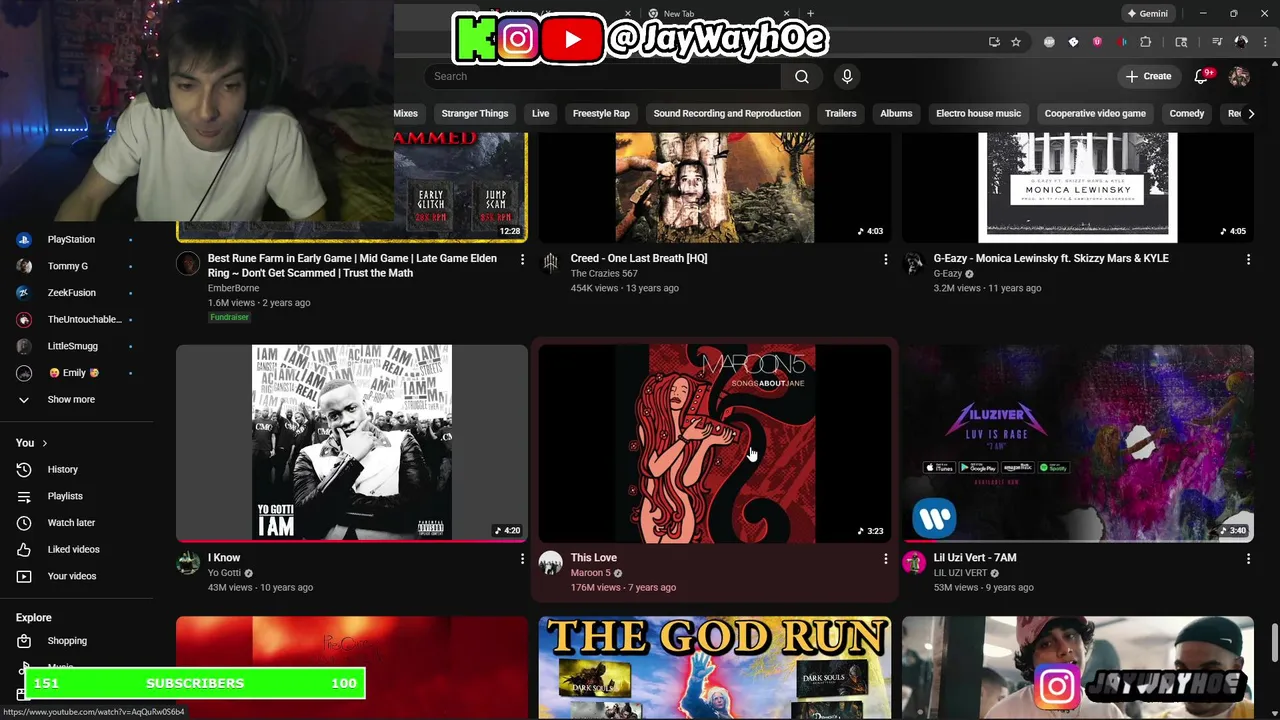The height and width of the screenshot is (720, 1280).
Task: Open the Gemini button in Chrome
Action: (1147, 14)
